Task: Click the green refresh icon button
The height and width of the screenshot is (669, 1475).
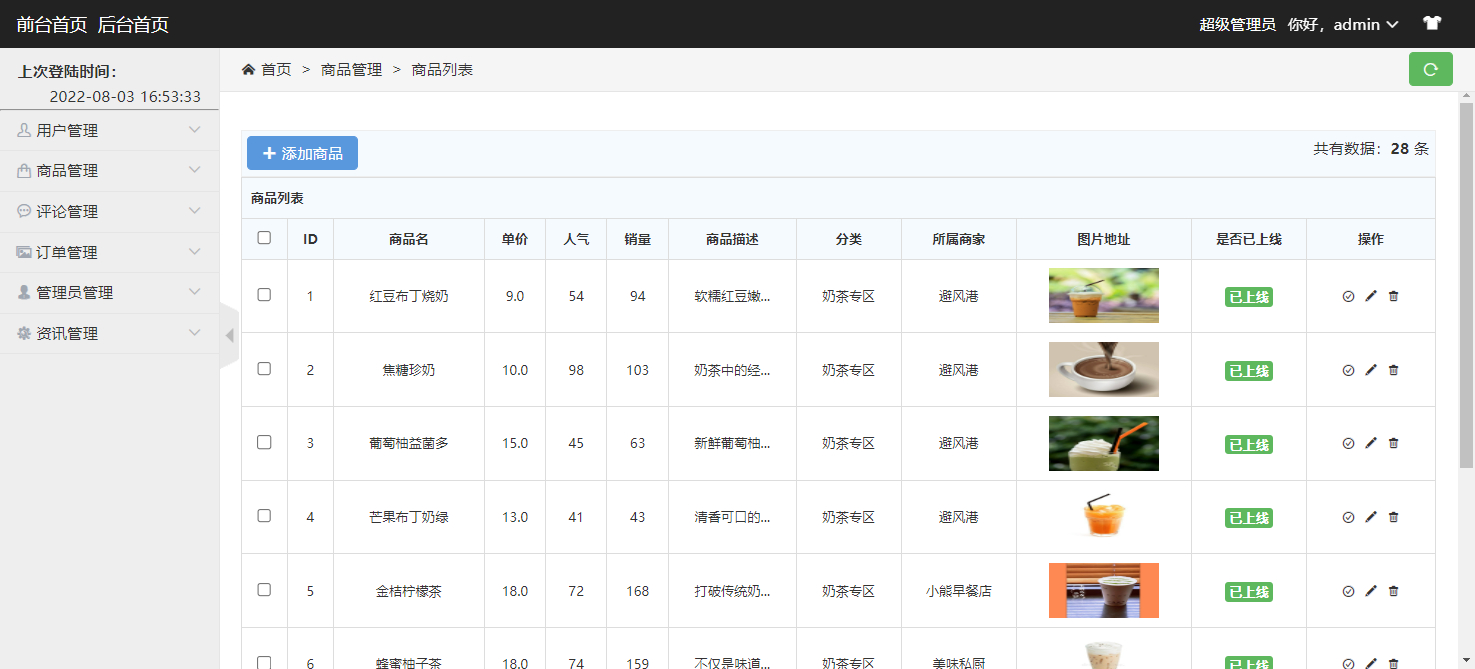Action: (1430, 69)
